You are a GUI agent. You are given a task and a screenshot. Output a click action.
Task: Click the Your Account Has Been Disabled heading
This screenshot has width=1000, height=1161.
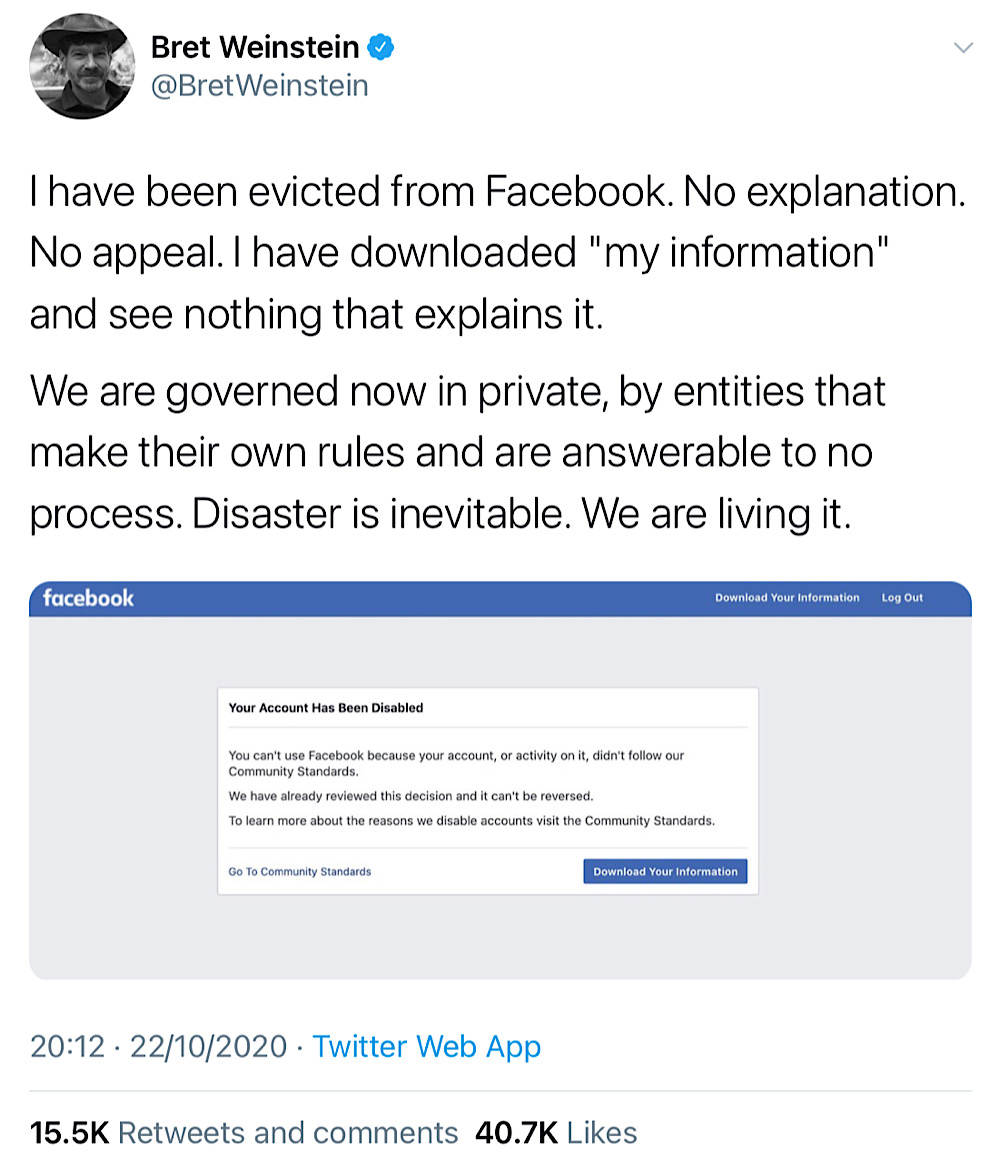point(326,708)
